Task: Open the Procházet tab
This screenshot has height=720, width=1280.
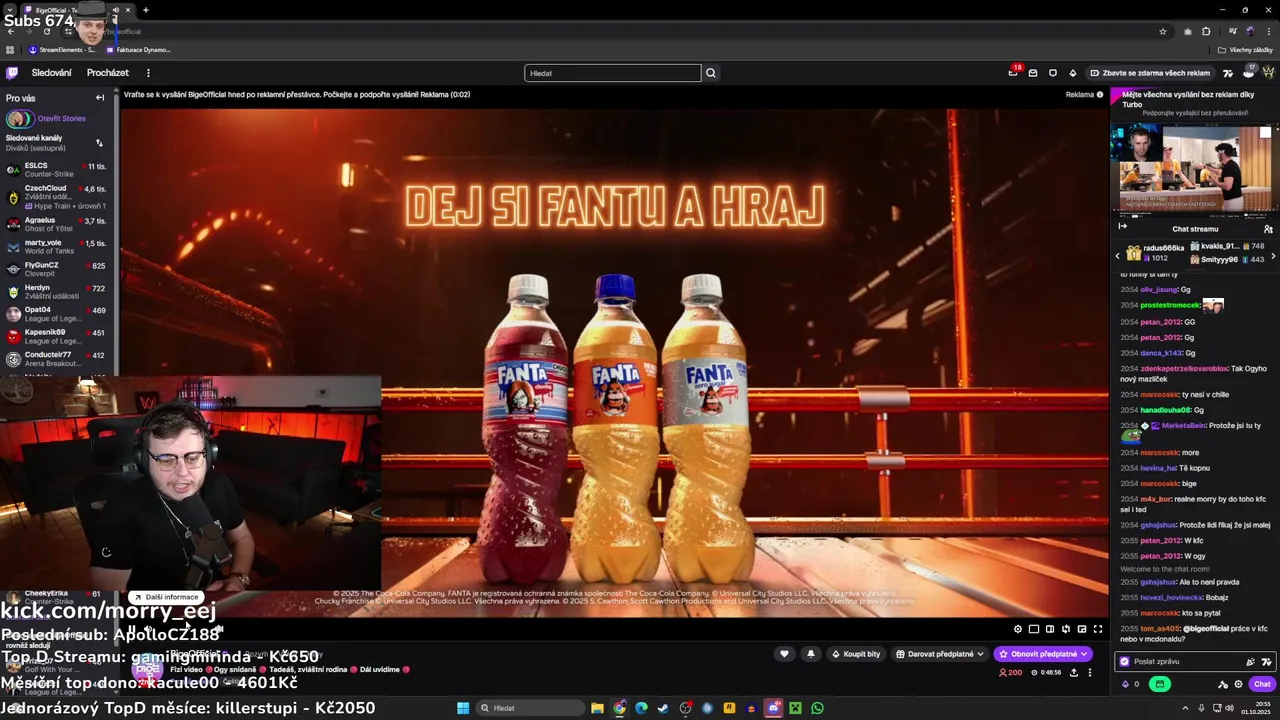Action: click(108, 73)
